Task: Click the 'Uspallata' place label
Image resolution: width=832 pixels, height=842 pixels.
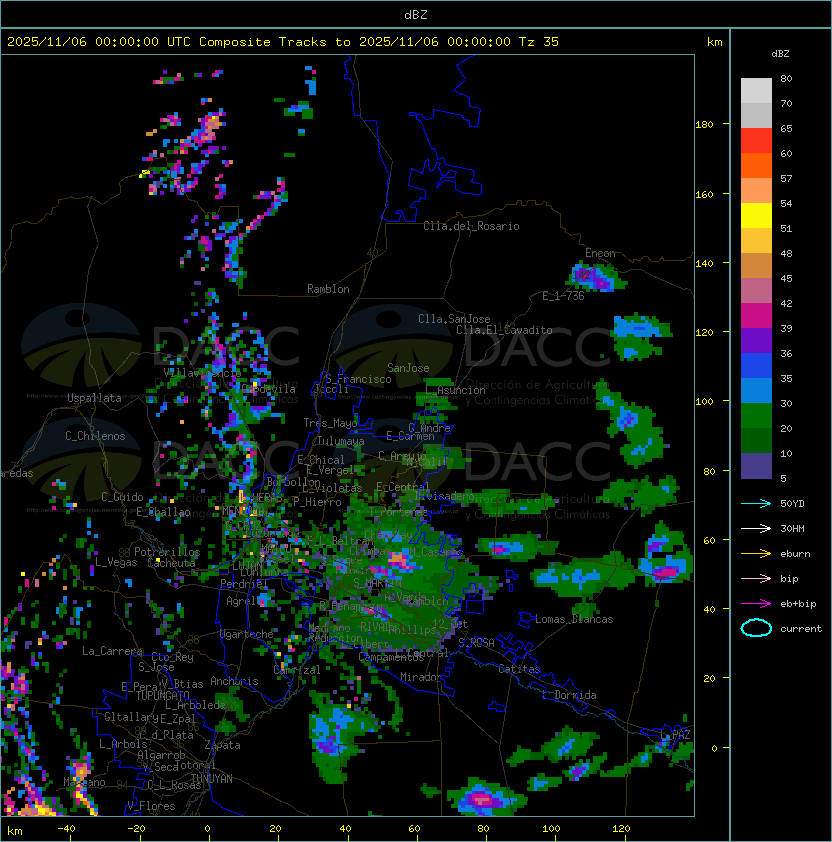Action: click(94, 398)
